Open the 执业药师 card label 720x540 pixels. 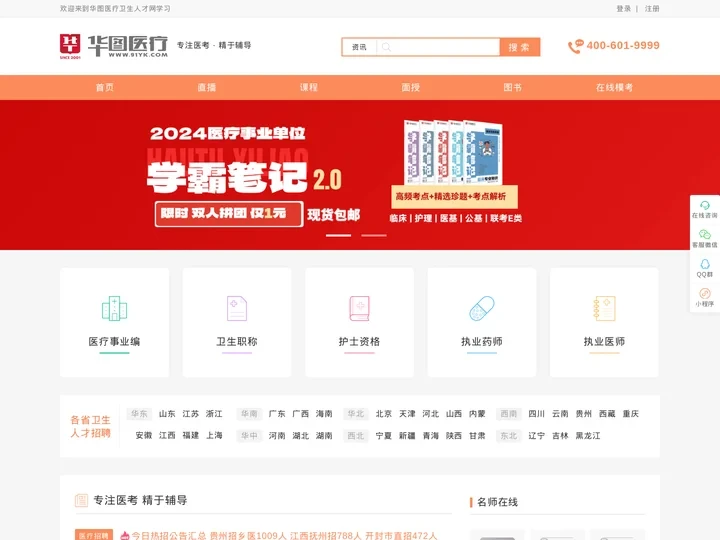(x=482, y=342)
